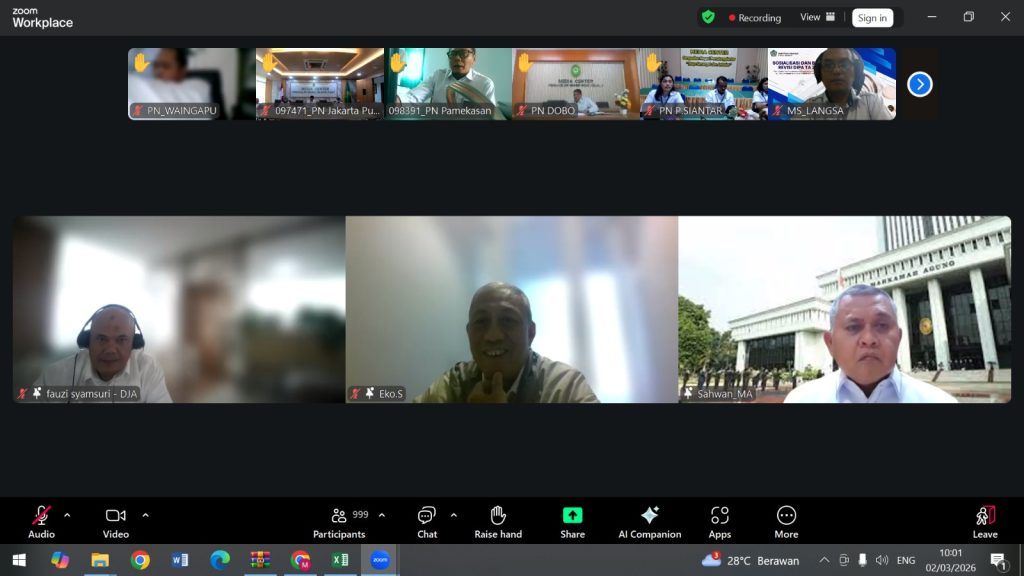Click the green security shield icon
This screenshot has width=1024, height=576.
click(x=708, y=17)
